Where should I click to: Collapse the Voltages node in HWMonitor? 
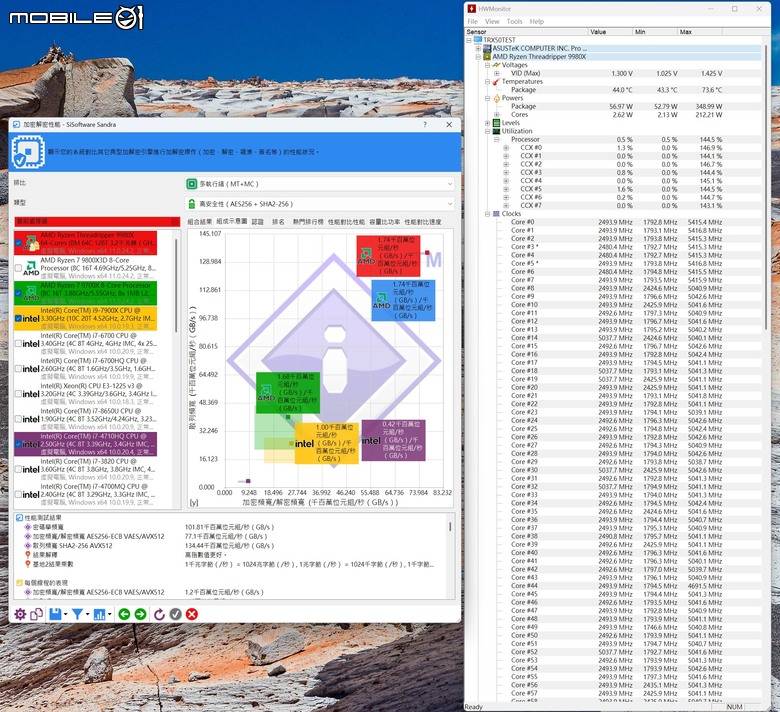point(488,65)
